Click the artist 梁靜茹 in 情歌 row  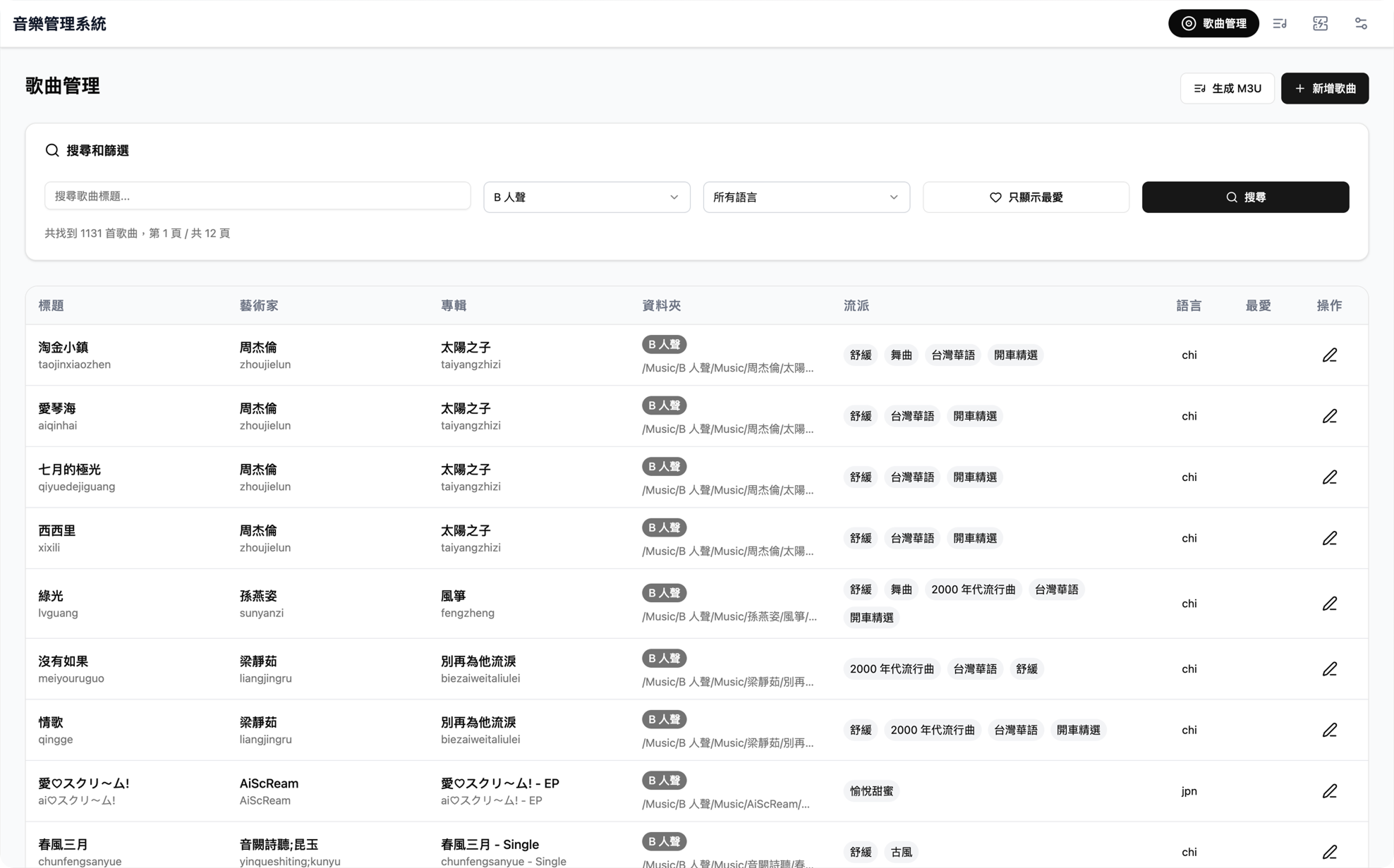(258, 722)
